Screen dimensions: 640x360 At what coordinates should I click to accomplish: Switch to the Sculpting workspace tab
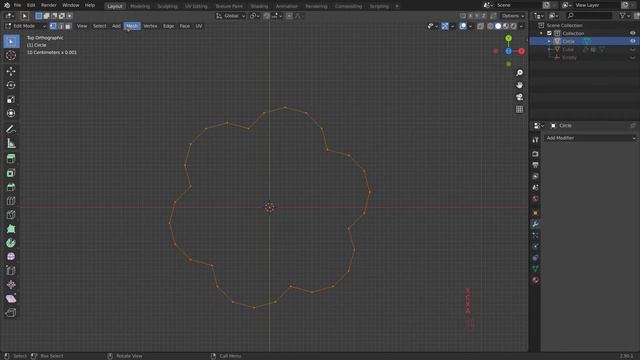point(167,6)
